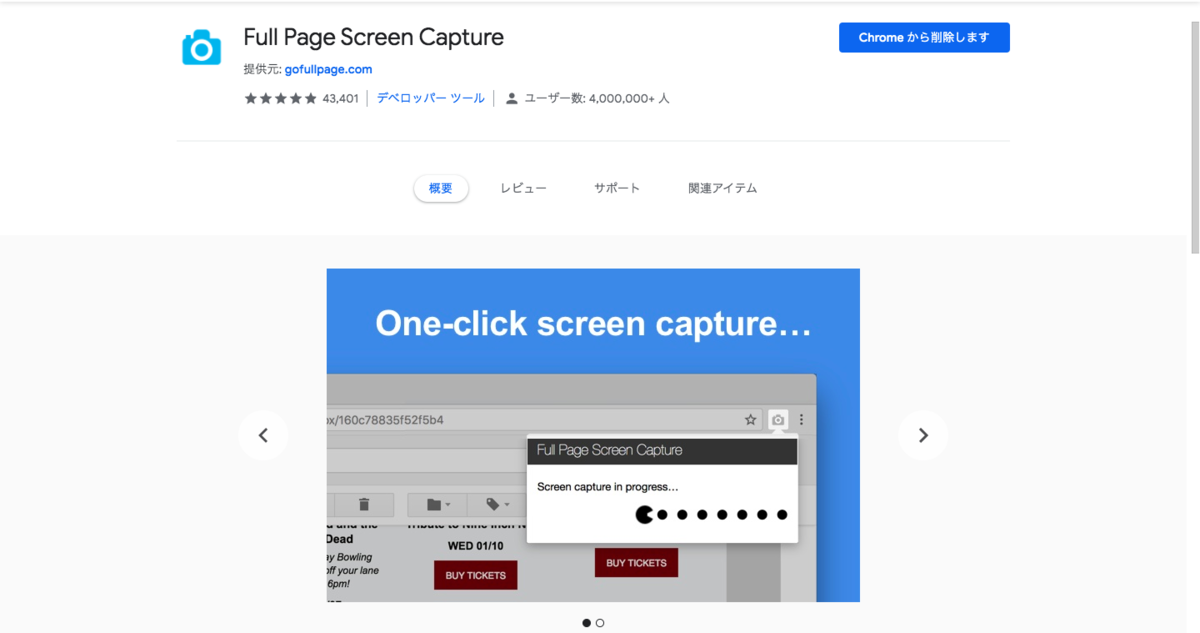Click the ユーザー数: 4,000,000+ 人 text
1200x633 pixels.
pos(597,98)
